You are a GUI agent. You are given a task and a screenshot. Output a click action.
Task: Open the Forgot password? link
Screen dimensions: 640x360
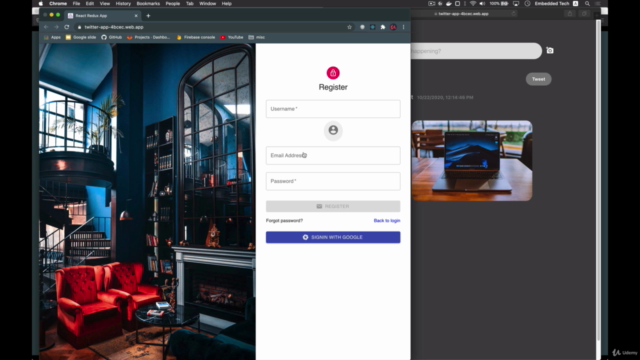[284, 221]
